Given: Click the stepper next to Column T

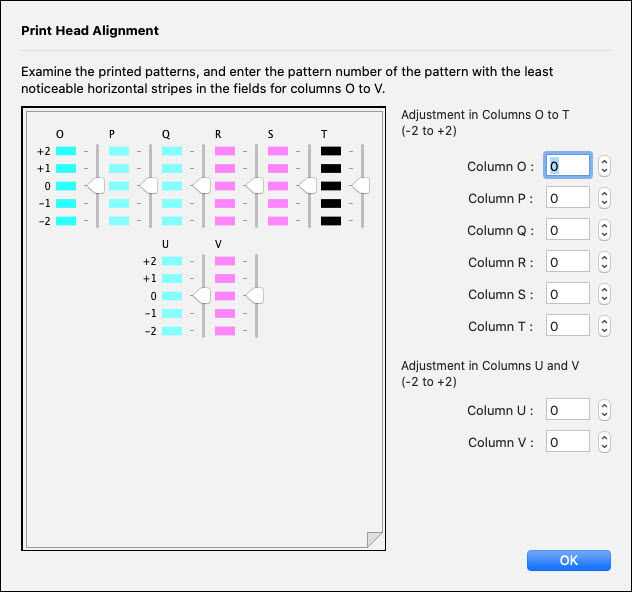Looking at the screenshot, I should (603, 326).
